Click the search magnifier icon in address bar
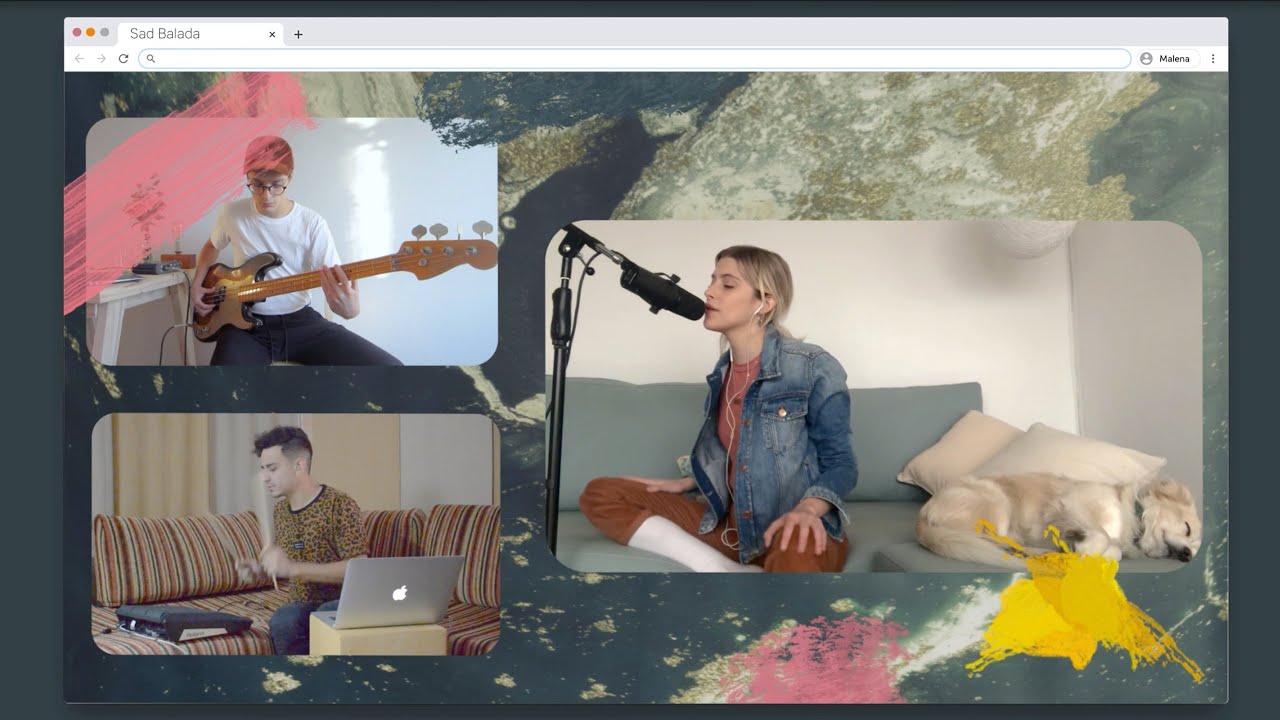This screenshot has width=1280, height=720. tap(151, 59)
